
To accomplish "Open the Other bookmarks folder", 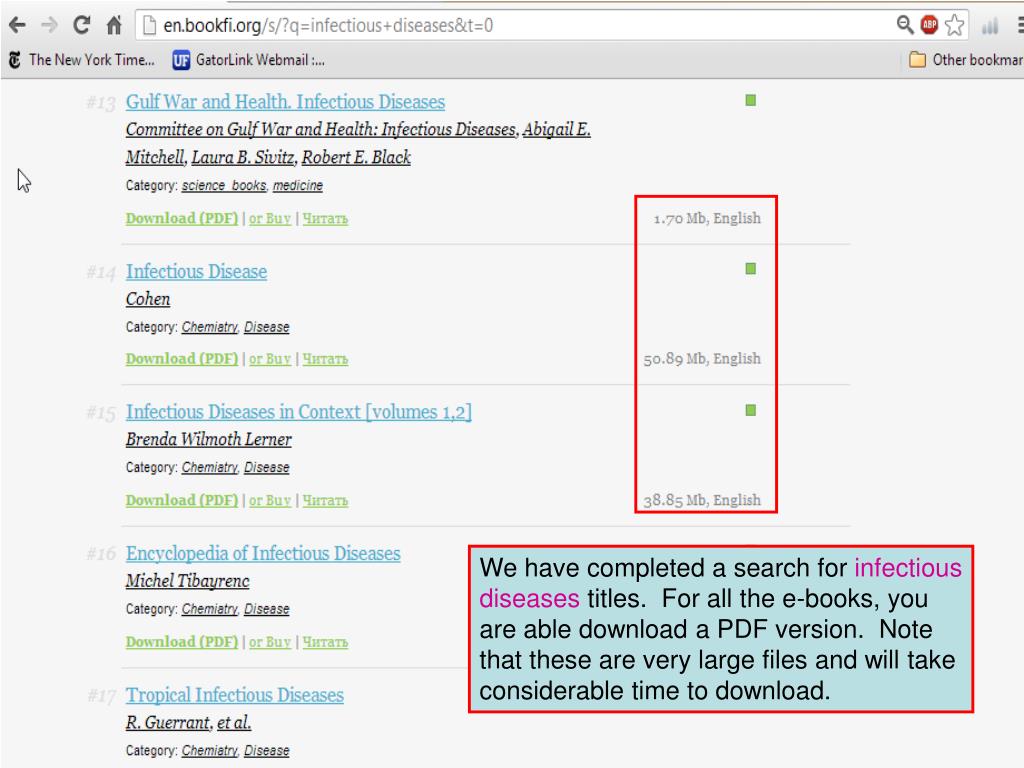I will [x=966, y=60].
